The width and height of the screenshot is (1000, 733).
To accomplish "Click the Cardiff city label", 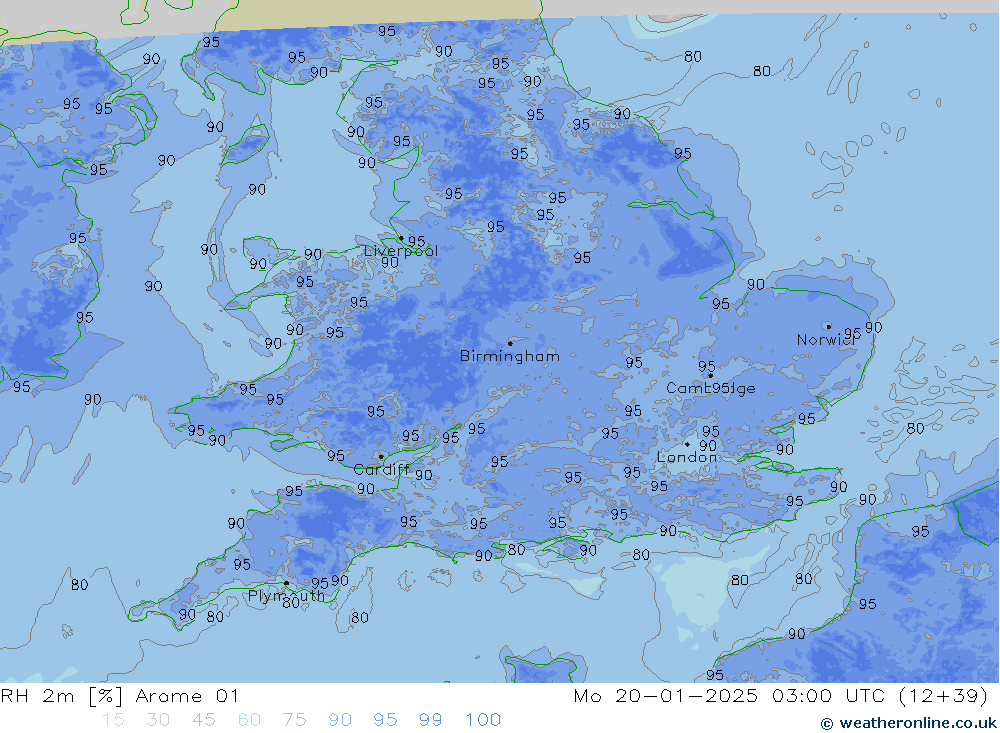I will click(381, 470).
